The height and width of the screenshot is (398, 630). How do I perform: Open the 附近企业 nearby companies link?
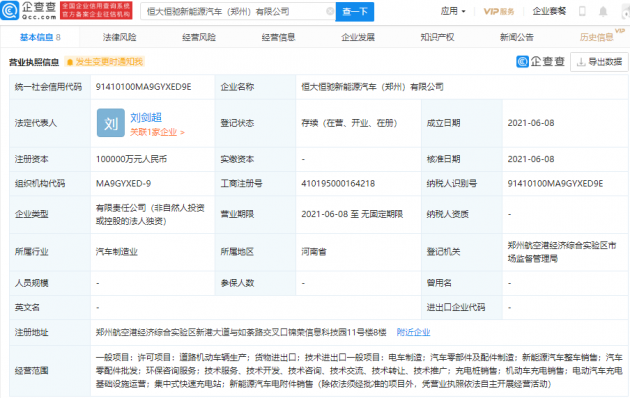(x=413, y=332)
